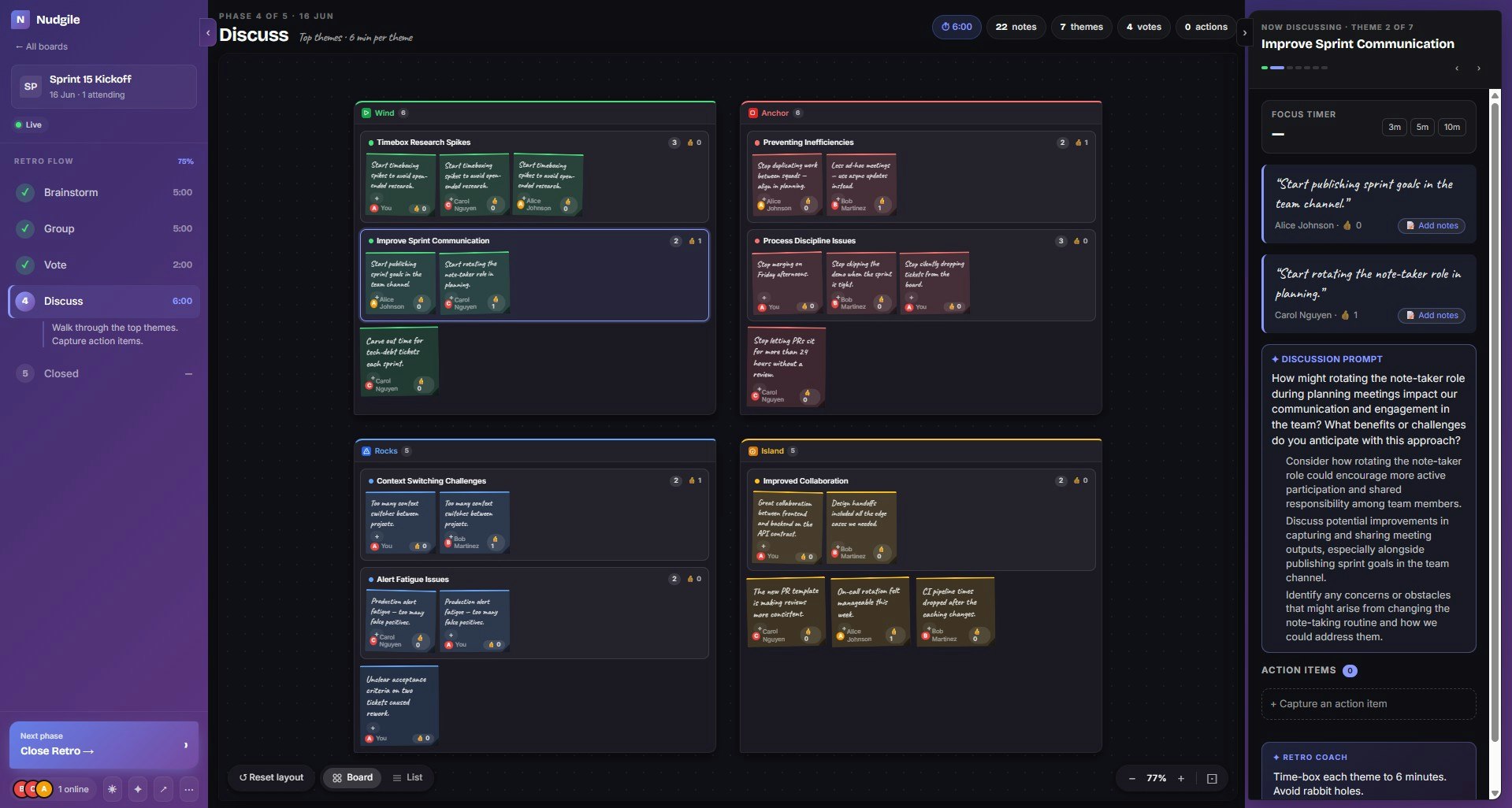Click the 0 actions stat pill
This screenshot has width=1512, height=808.
coord(1206,27)
